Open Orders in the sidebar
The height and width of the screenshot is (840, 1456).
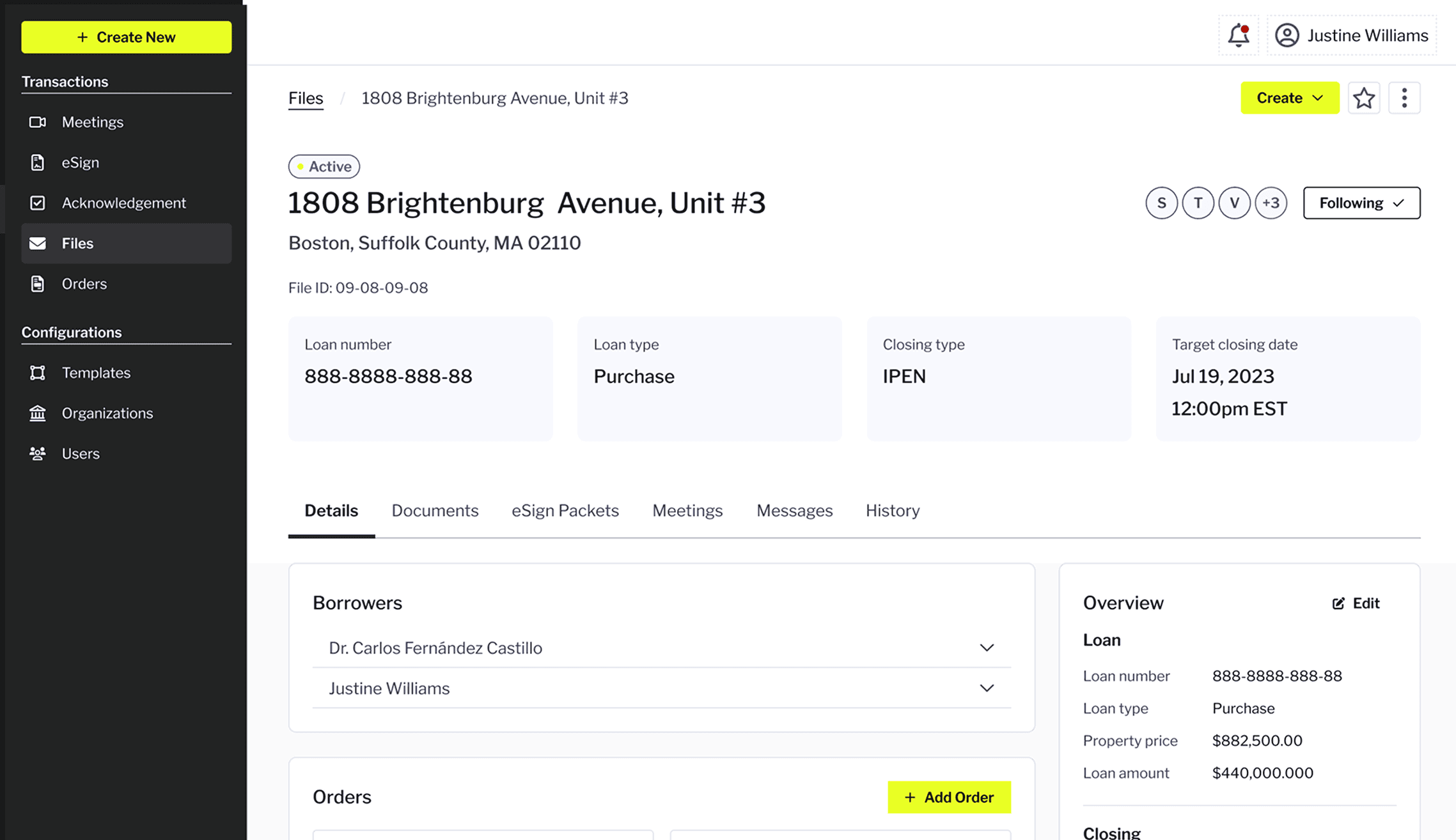tap(84, 284)
